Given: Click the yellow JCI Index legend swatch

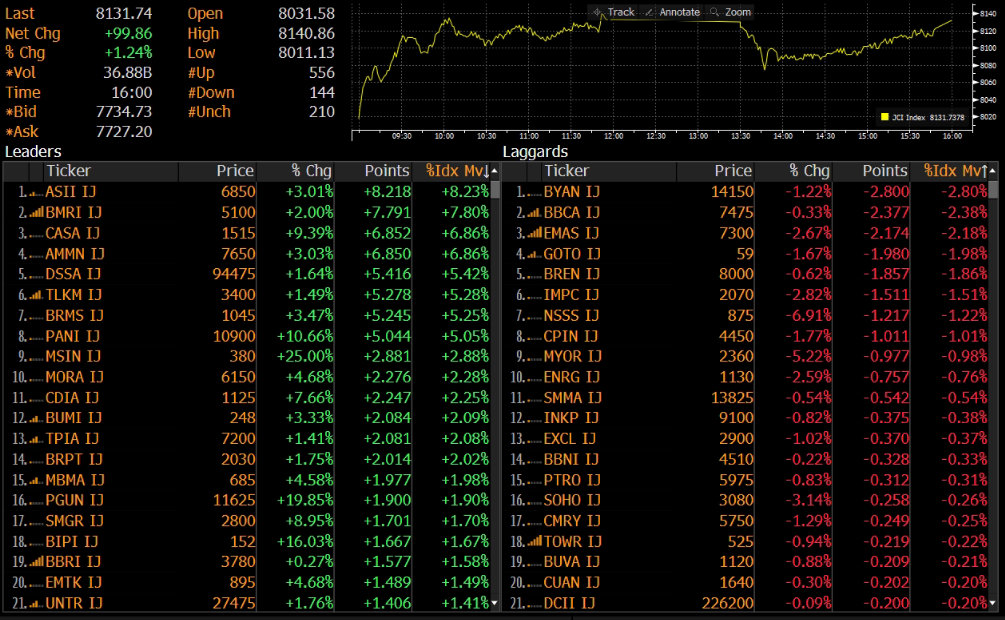Looking at the screenshot, I should [x=885, y=117].
